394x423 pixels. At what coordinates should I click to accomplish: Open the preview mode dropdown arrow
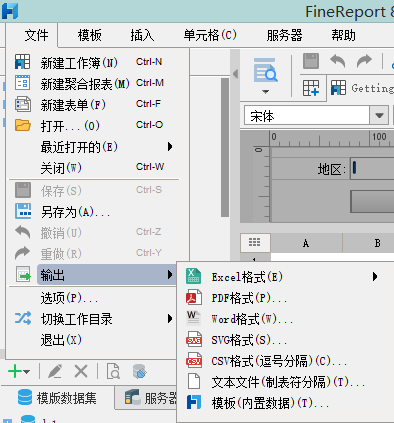(265, 91)
